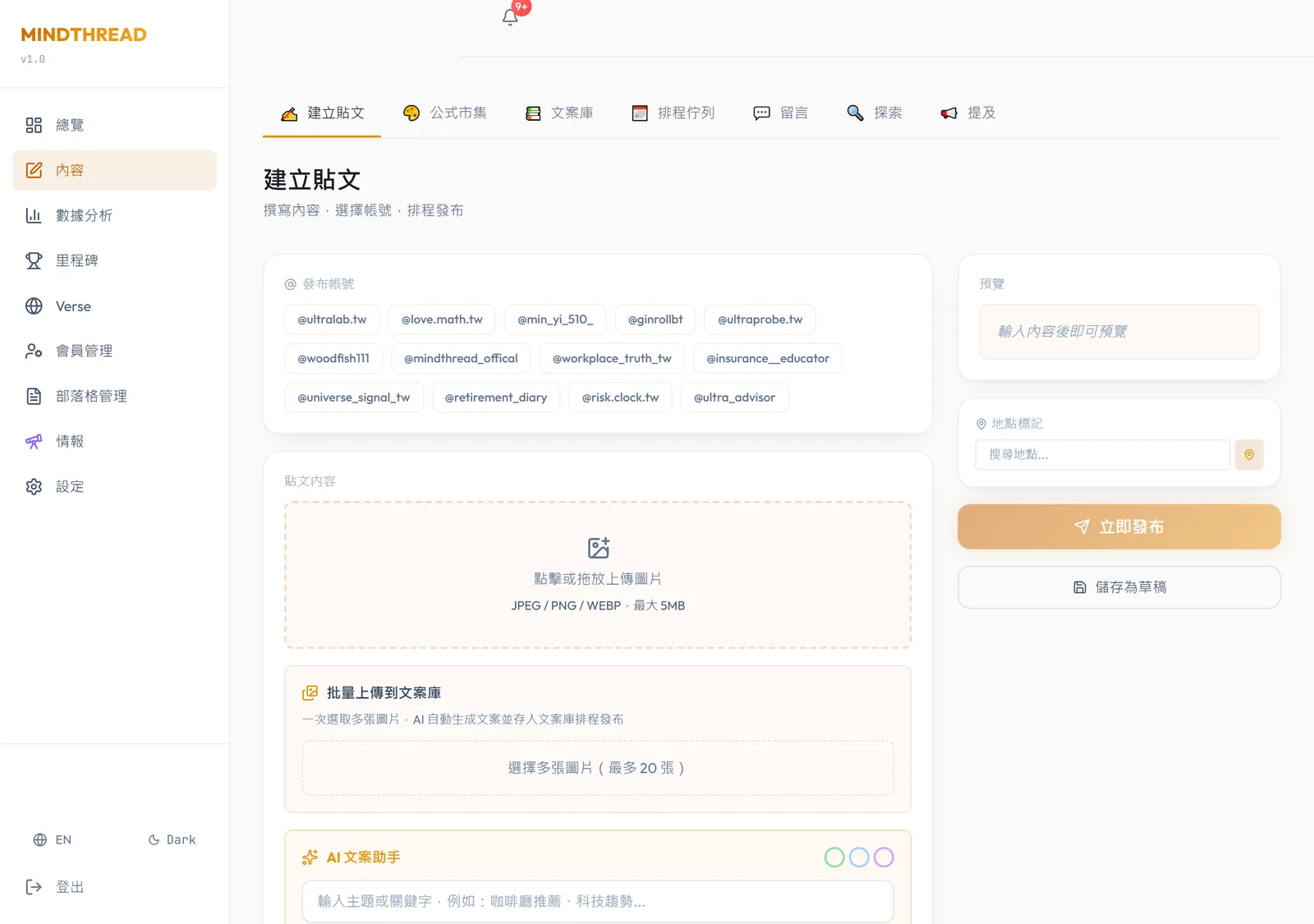Open the 排程佇列 tab

(673, 113)
